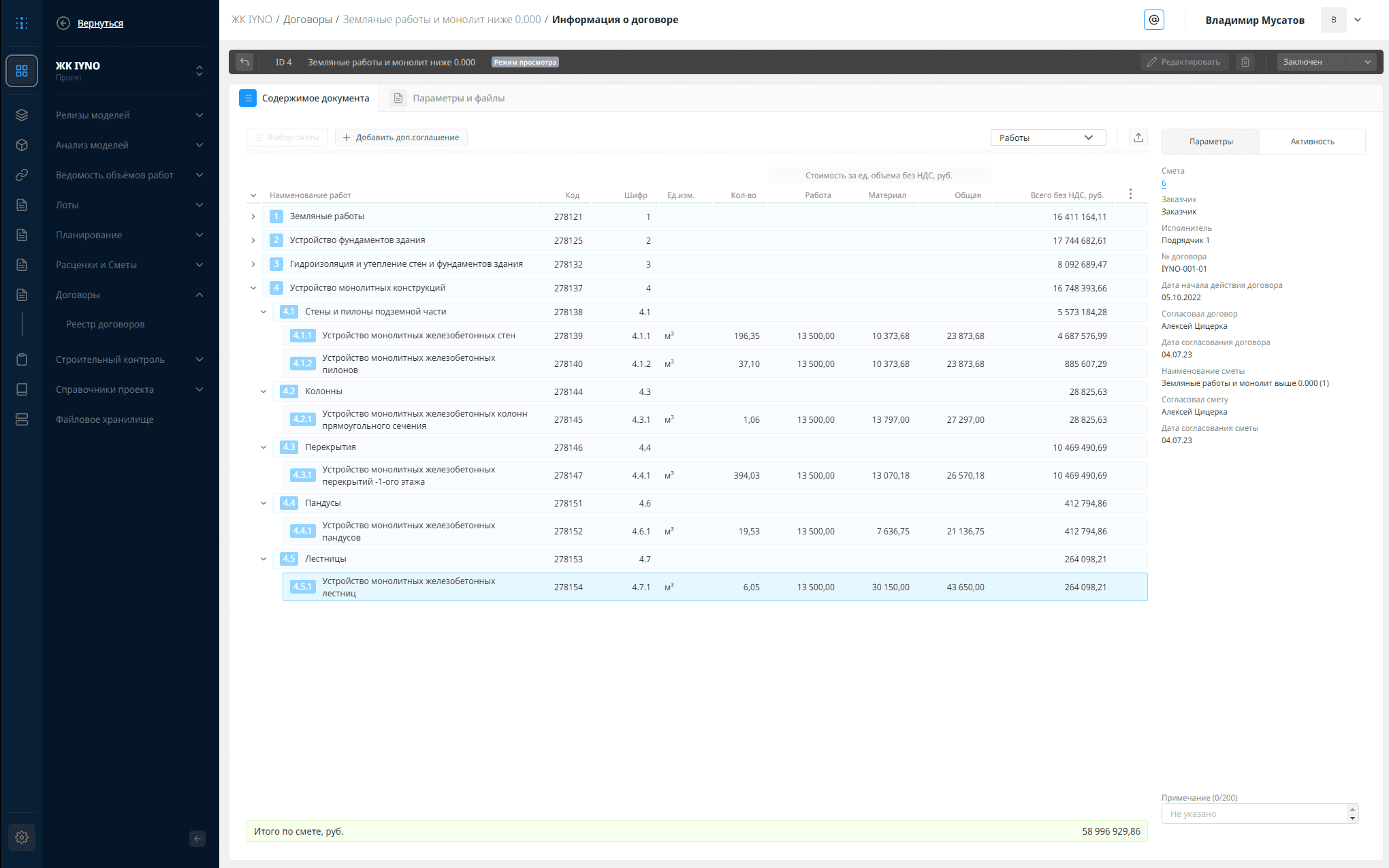Click the Наименование работ column header
Image resolution: width=1389 pixels, height=868 pixels.
pyautogui.click(x=310, y=195)
